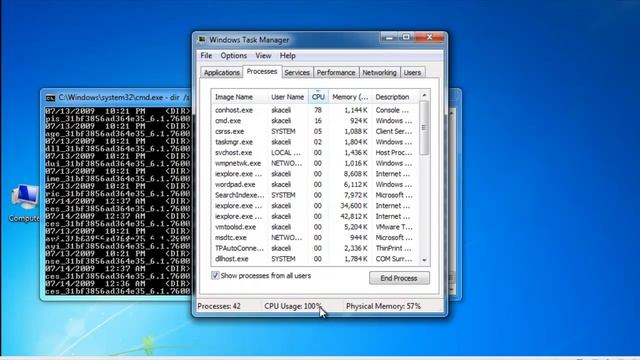Select the taskmgr.exe process row

pyautogui.click(x=315, y=142)
